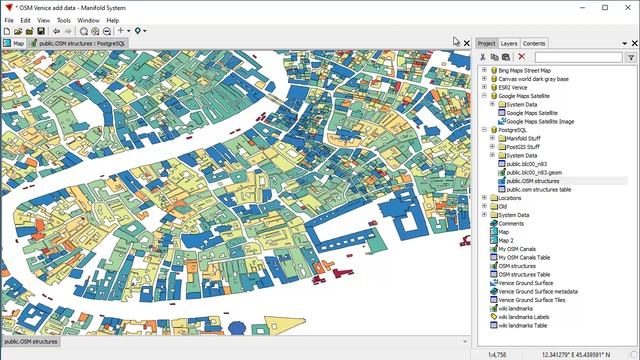Click the location pin icon
640x360 pixels.
(138, 31)
